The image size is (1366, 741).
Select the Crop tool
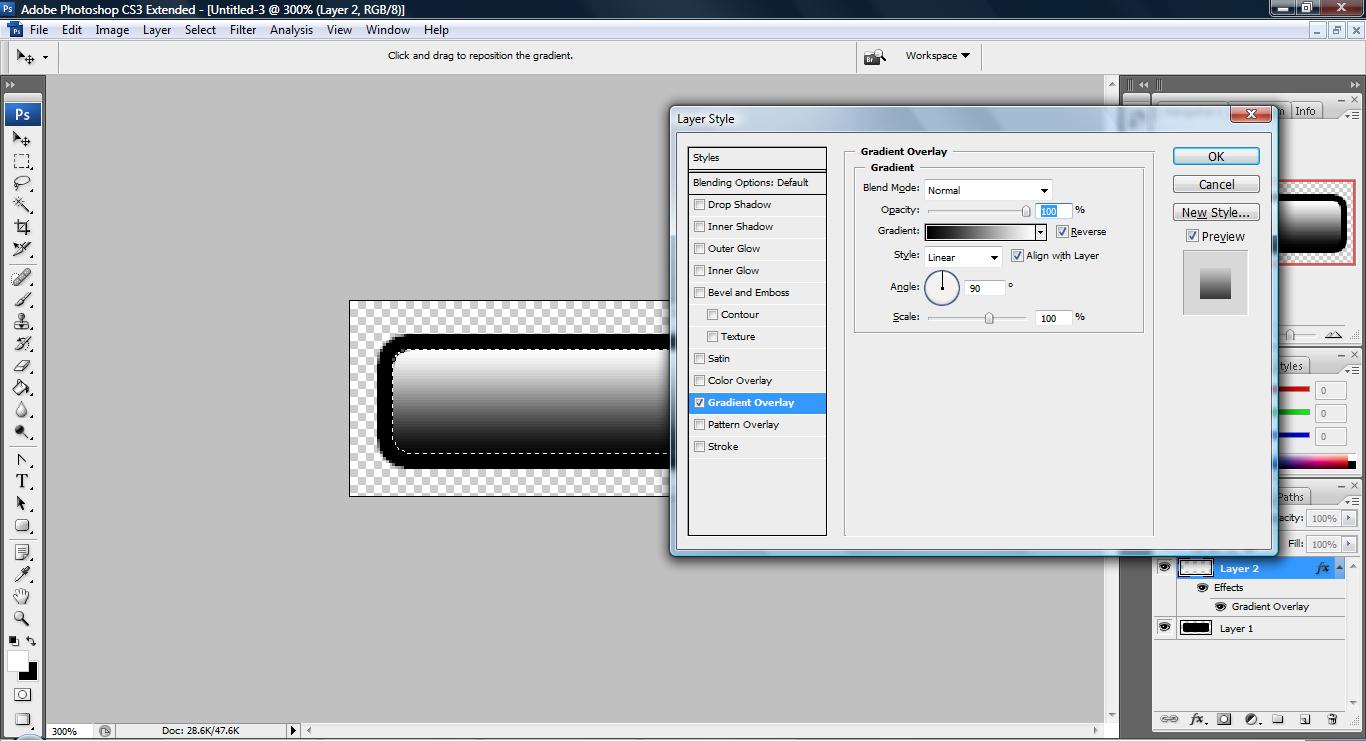(x=22, y=227)
